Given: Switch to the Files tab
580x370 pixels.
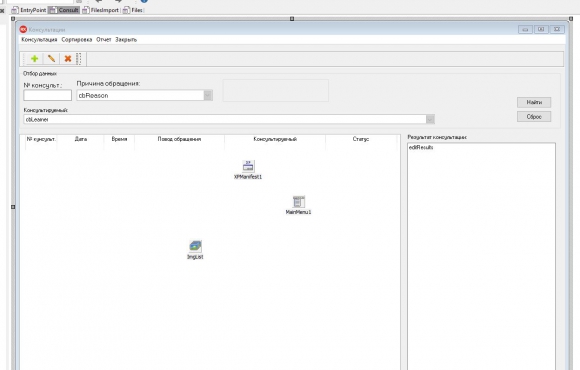Looking at the screenshot, I should click(x=133, y=10).
